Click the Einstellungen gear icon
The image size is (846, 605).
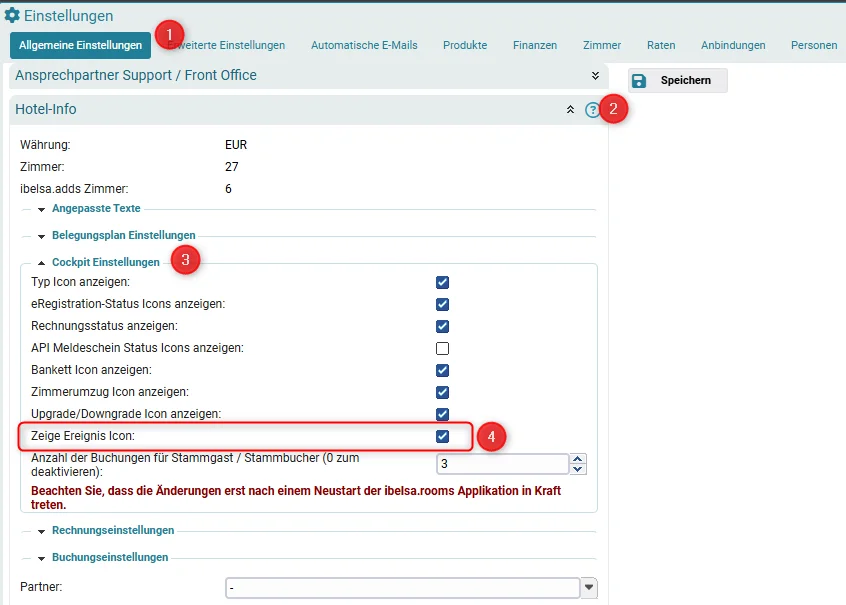12,15
